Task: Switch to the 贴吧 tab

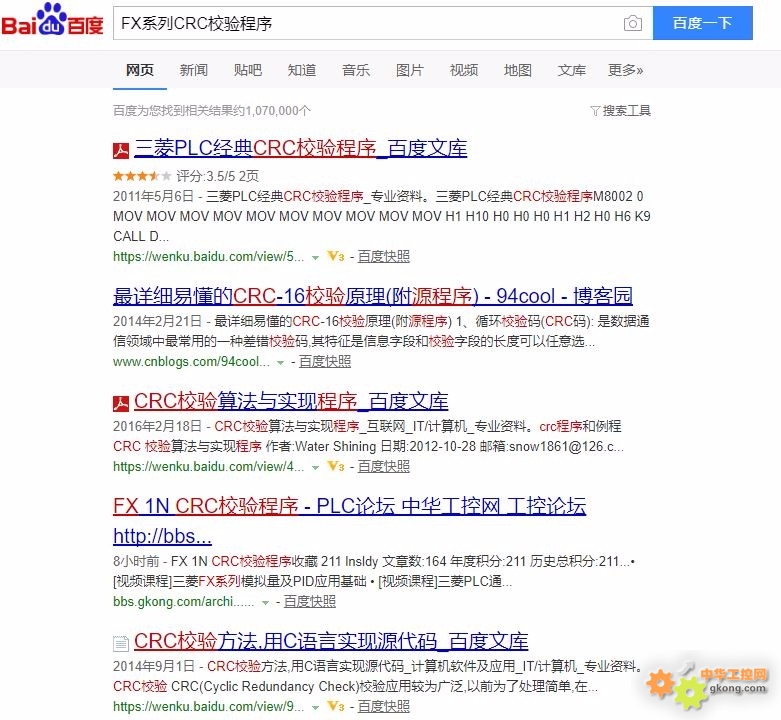Action: coord(248,70)
